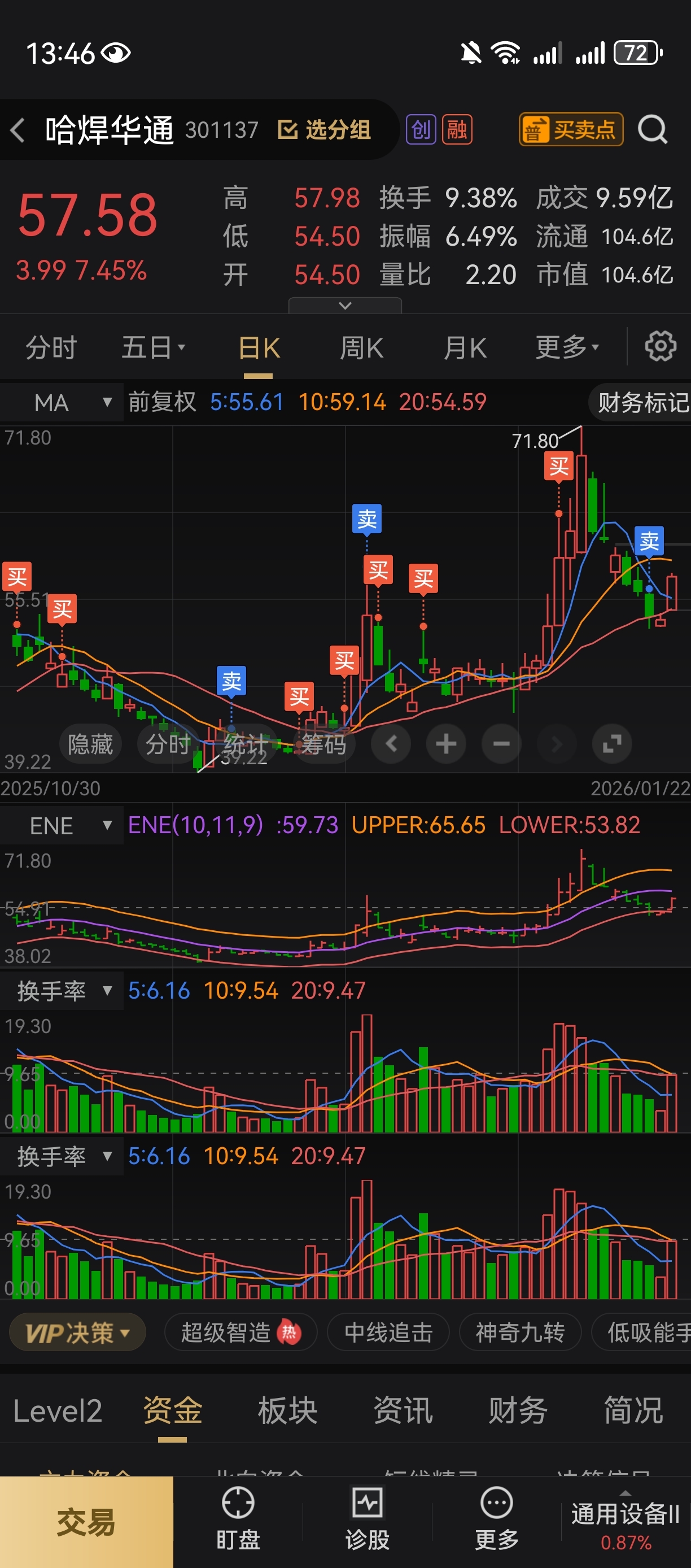This screenshot has width=691, height=1568.
Task: Select the 资金 tab
Action: [x=173, y=1410]
